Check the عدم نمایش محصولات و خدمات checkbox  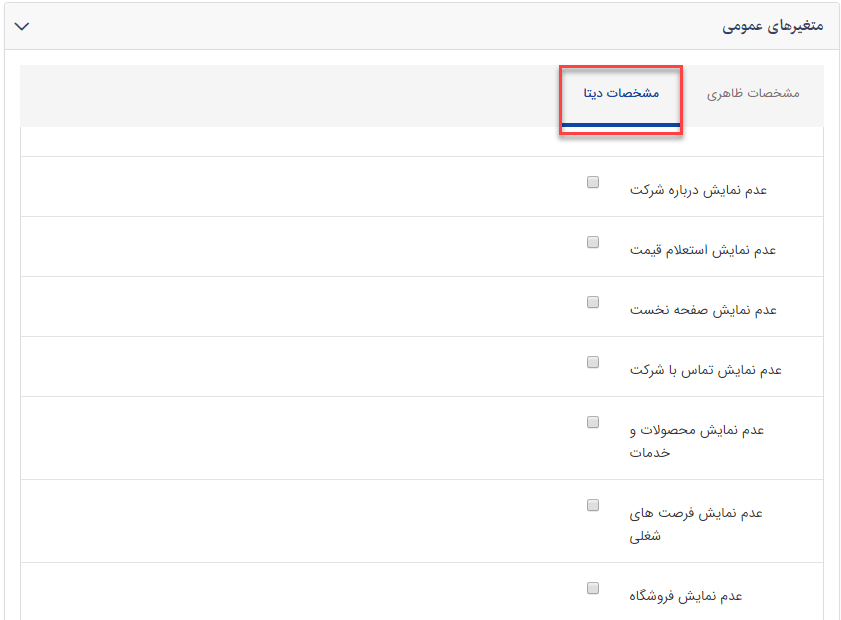click(593, 422)
